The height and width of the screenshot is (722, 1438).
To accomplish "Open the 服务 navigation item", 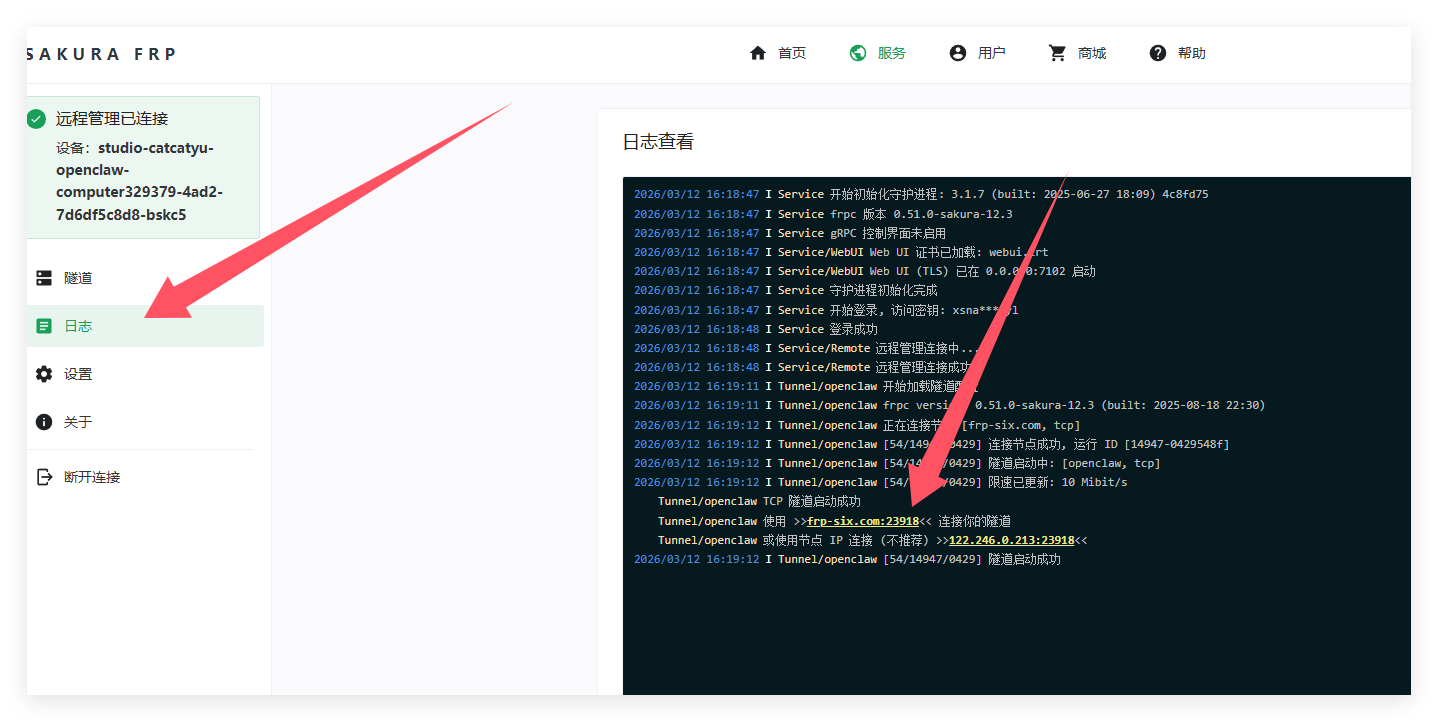I will tap(877, 53).
